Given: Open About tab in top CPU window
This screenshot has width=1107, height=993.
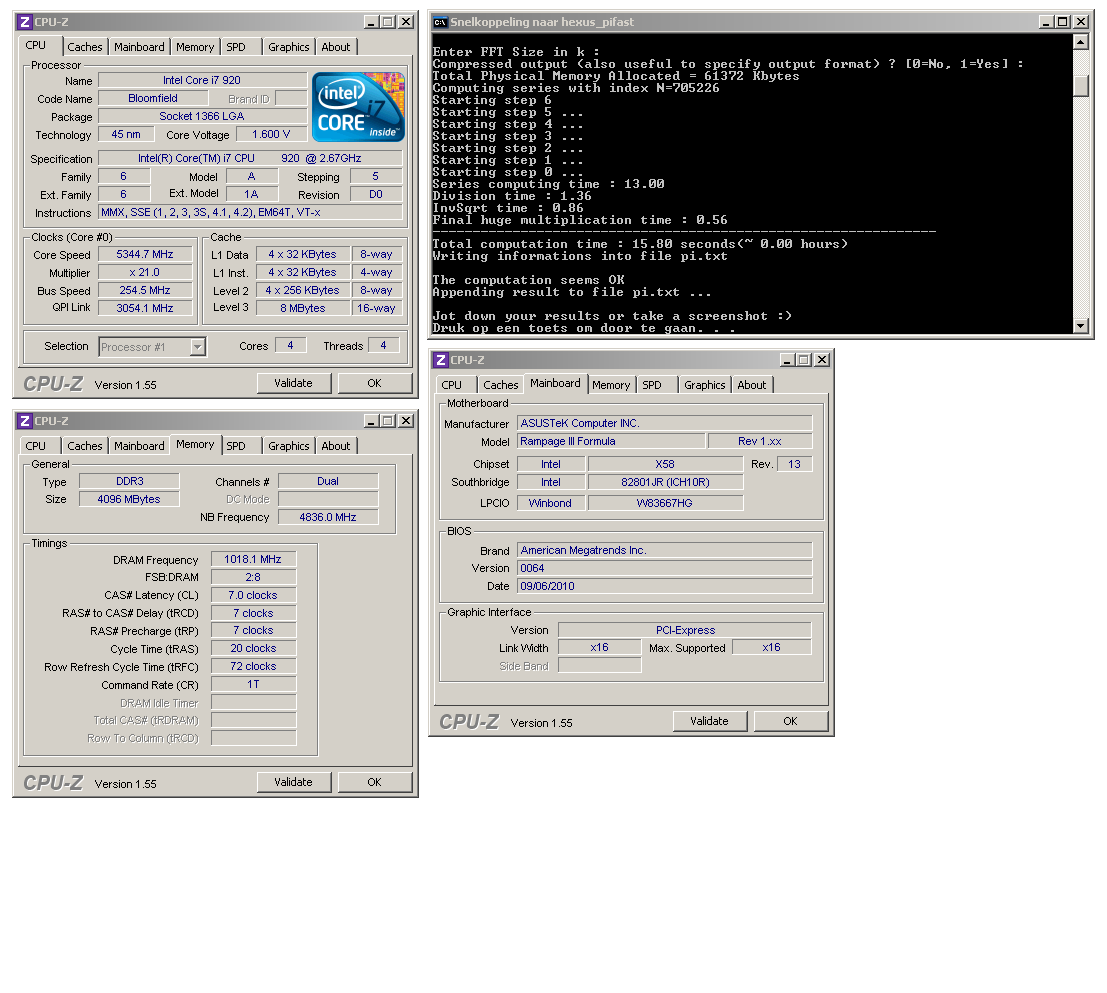Looking at the screenshot, I should click(335, 47).
